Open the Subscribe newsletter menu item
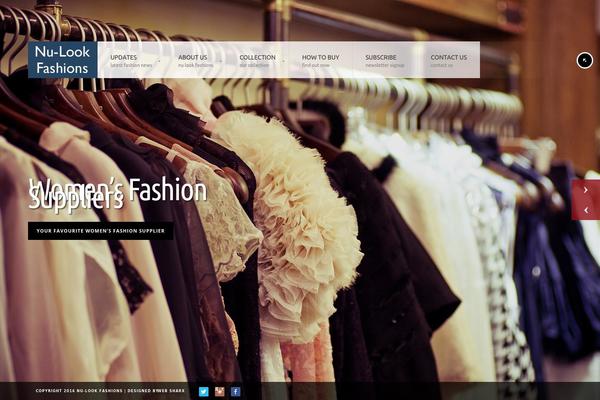Viewport: 600px width, 400px height. tap(381, 57)
